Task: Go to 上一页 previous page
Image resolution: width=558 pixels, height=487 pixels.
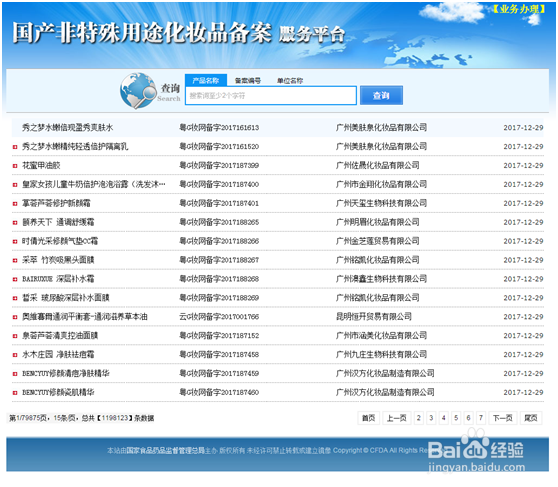Action: click(396, 418)
